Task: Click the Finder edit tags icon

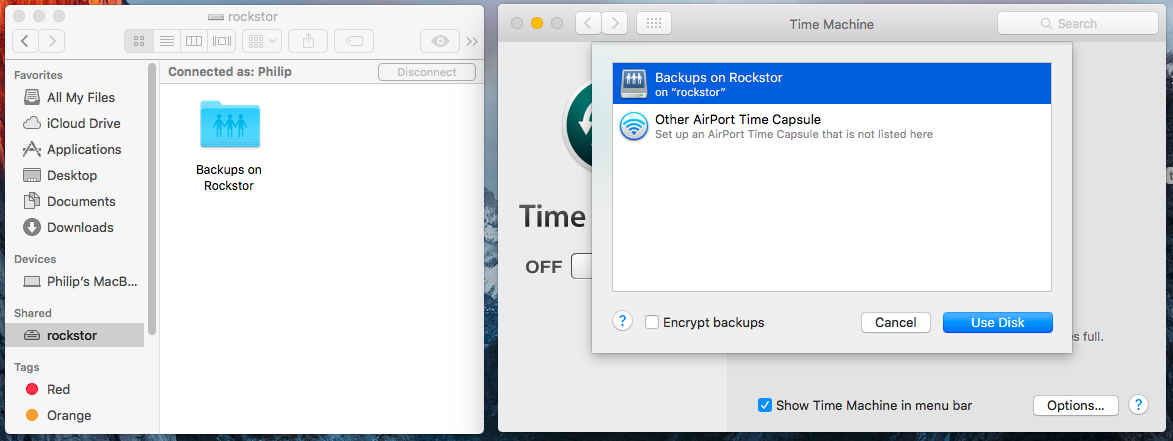Action: click(354, 41)
